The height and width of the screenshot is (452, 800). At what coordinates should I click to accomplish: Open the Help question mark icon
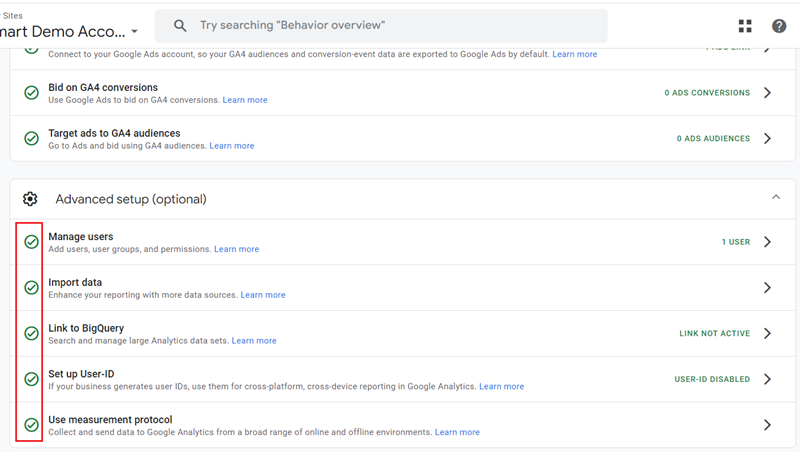click(x=779, y=26)
